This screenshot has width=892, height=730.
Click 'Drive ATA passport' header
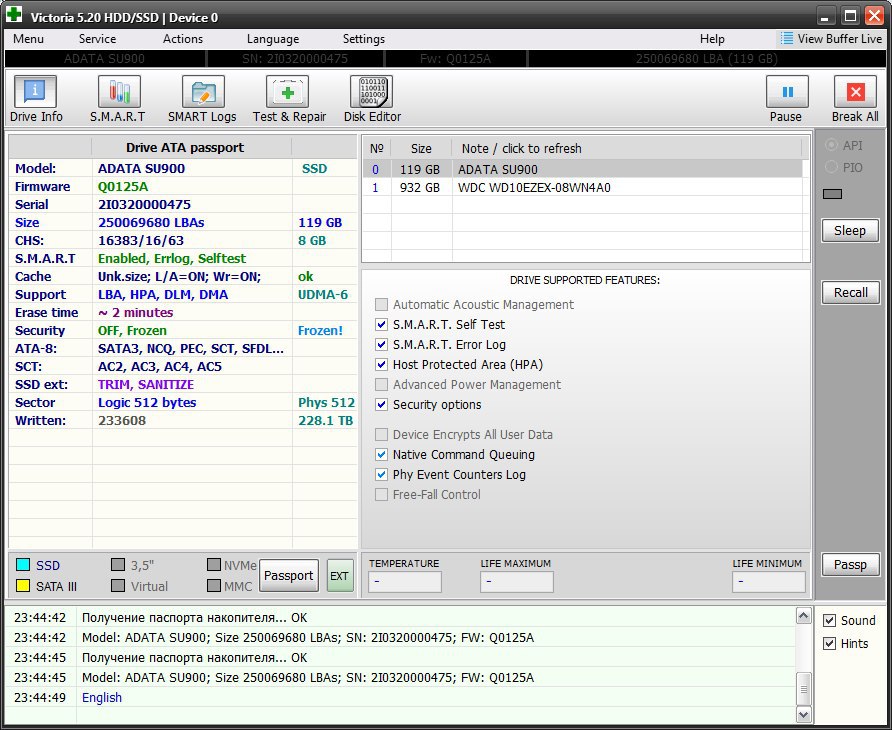185,147
